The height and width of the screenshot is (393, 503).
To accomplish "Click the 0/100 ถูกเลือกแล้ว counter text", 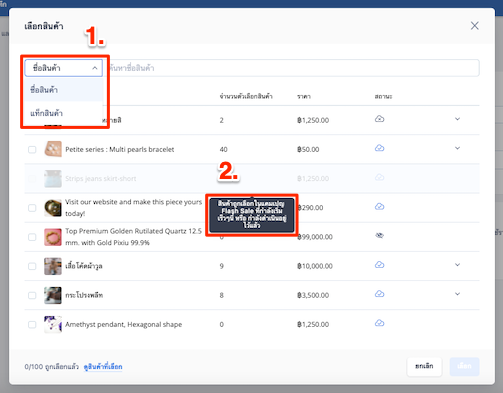I will coord(52,367).
